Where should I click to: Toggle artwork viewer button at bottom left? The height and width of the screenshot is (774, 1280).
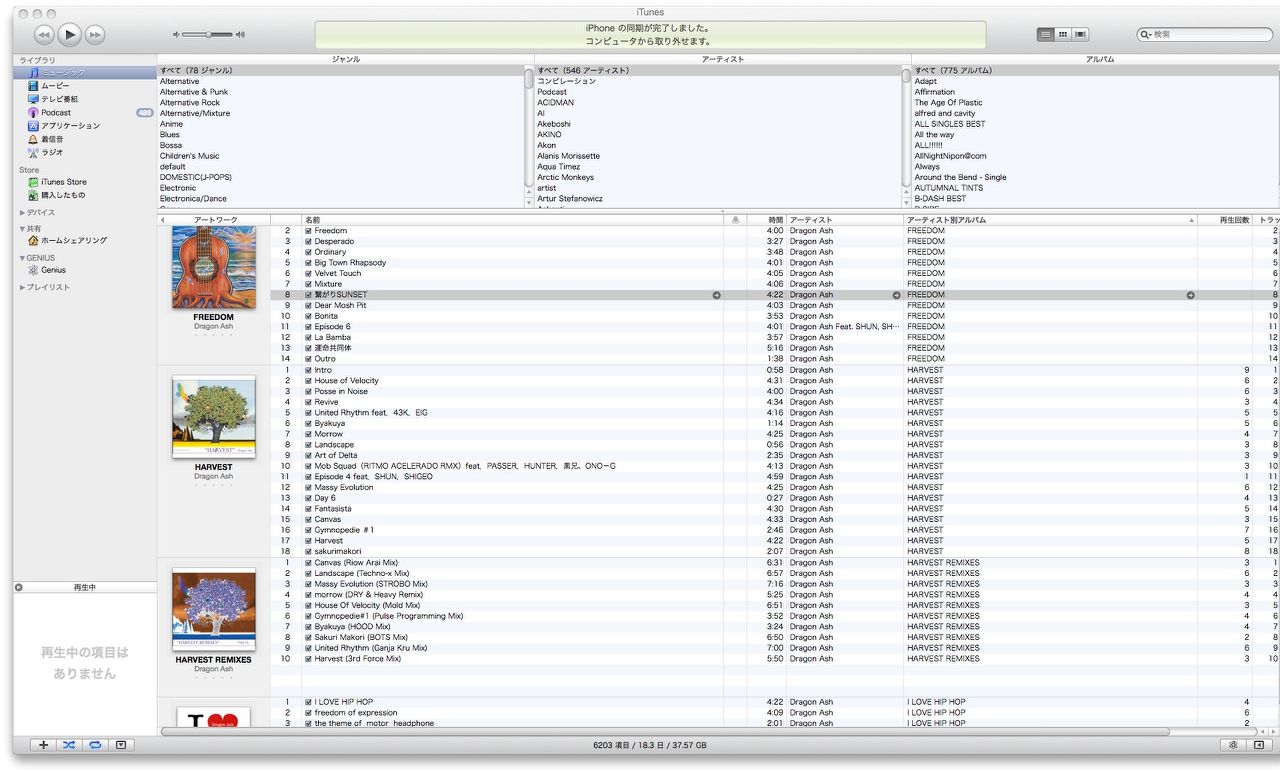(121, 745)
